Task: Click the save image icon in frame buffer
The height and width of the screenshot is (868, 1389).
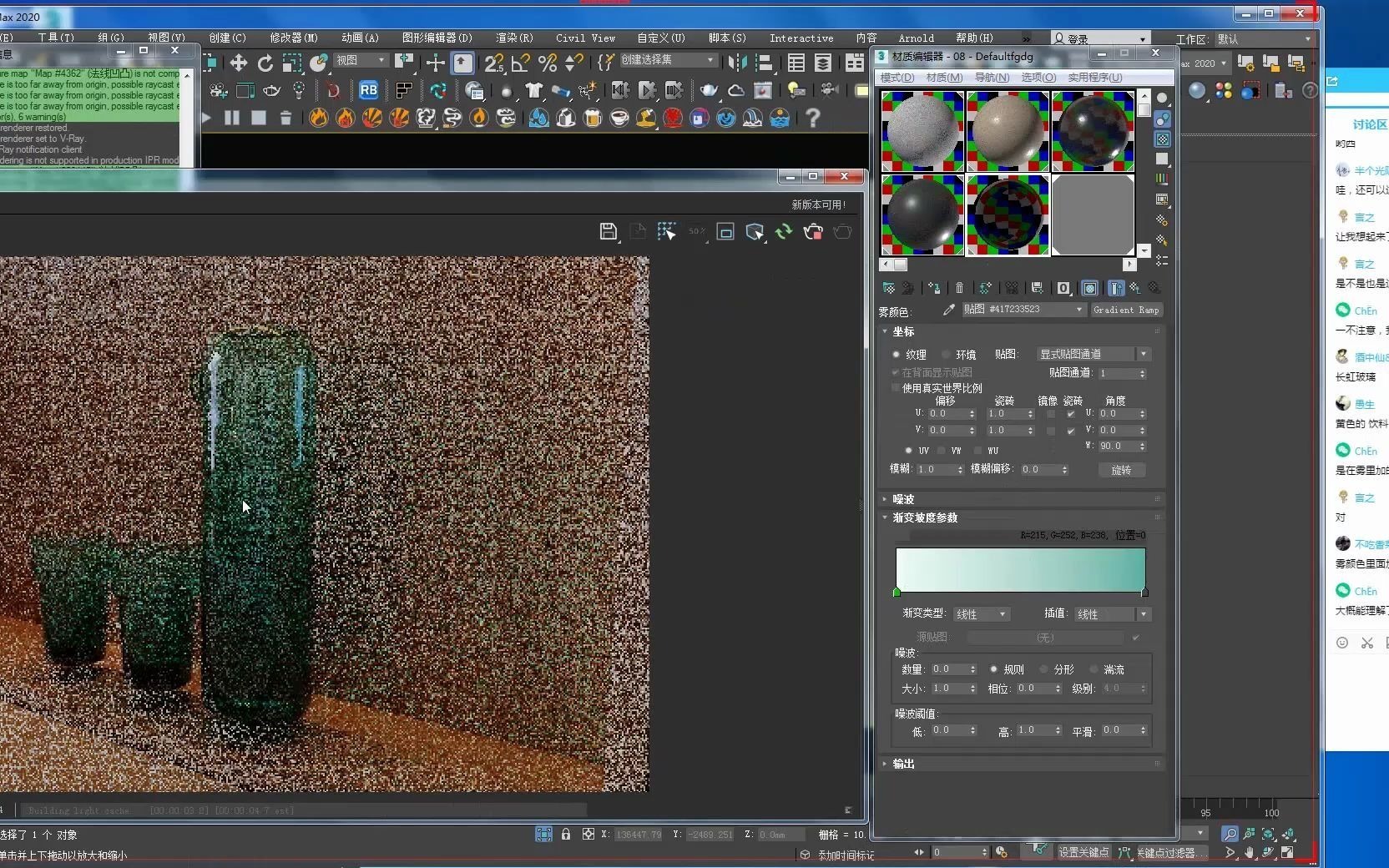Action: 609,232
